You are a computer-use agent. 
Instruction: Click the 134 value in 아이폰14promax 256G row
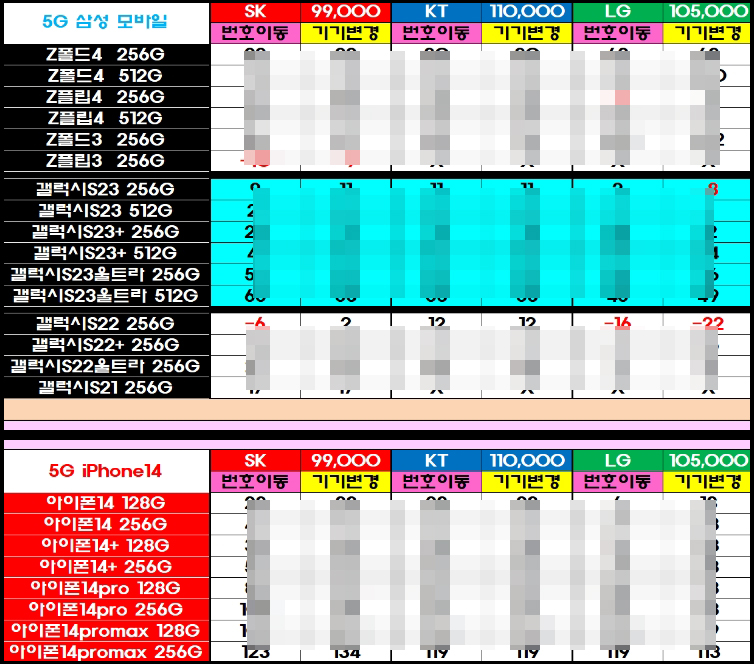click(x=346, y=652)
